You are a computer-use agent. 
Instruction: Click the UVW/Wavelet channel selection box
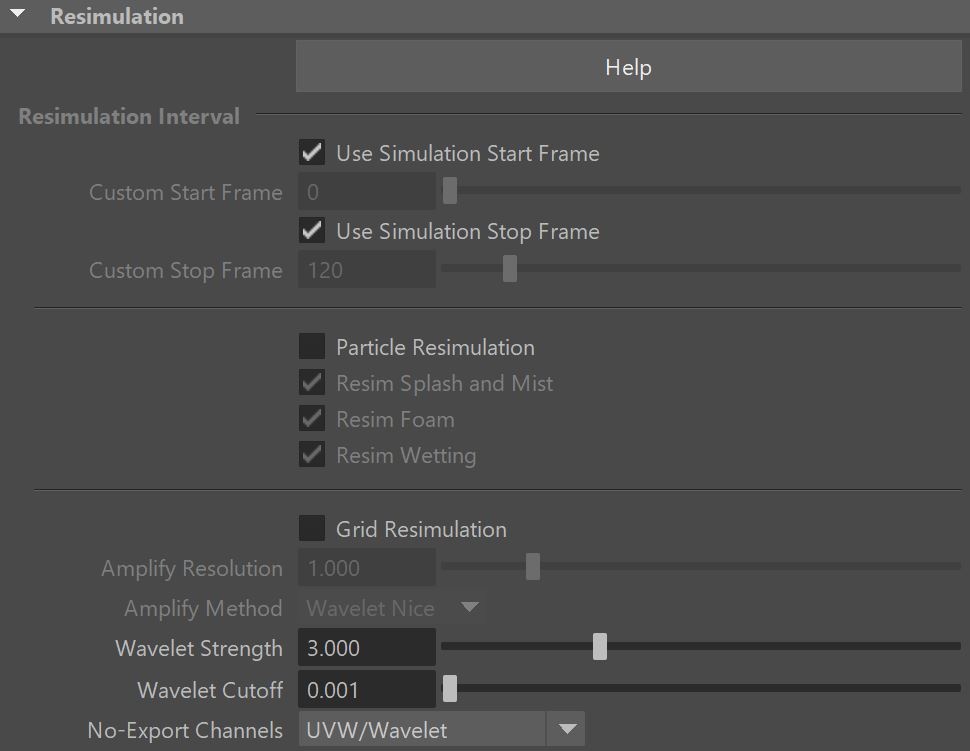coord(423,729)
